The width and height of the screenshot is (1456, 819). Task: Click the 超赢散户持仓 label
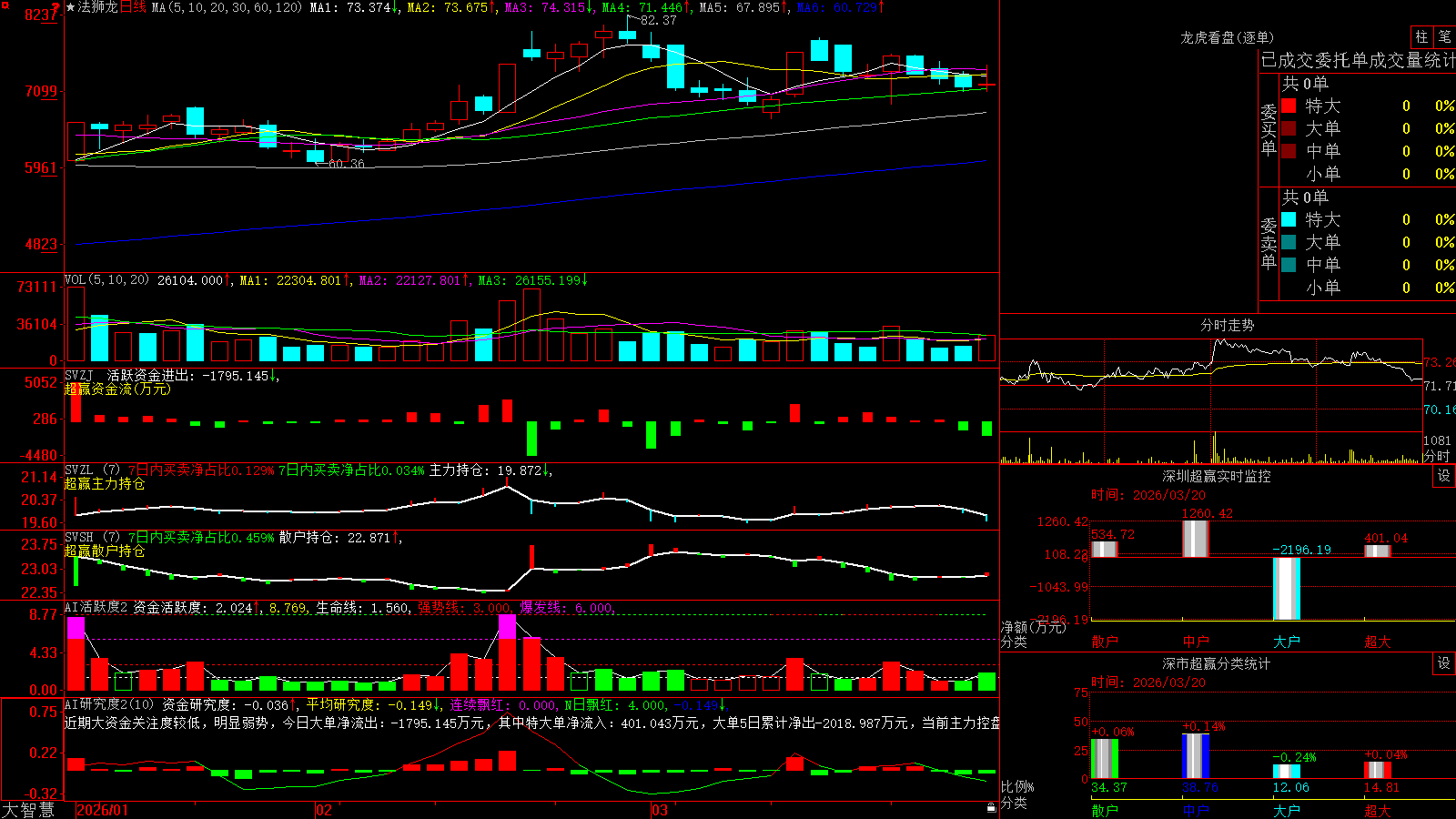tap(105, 551)
